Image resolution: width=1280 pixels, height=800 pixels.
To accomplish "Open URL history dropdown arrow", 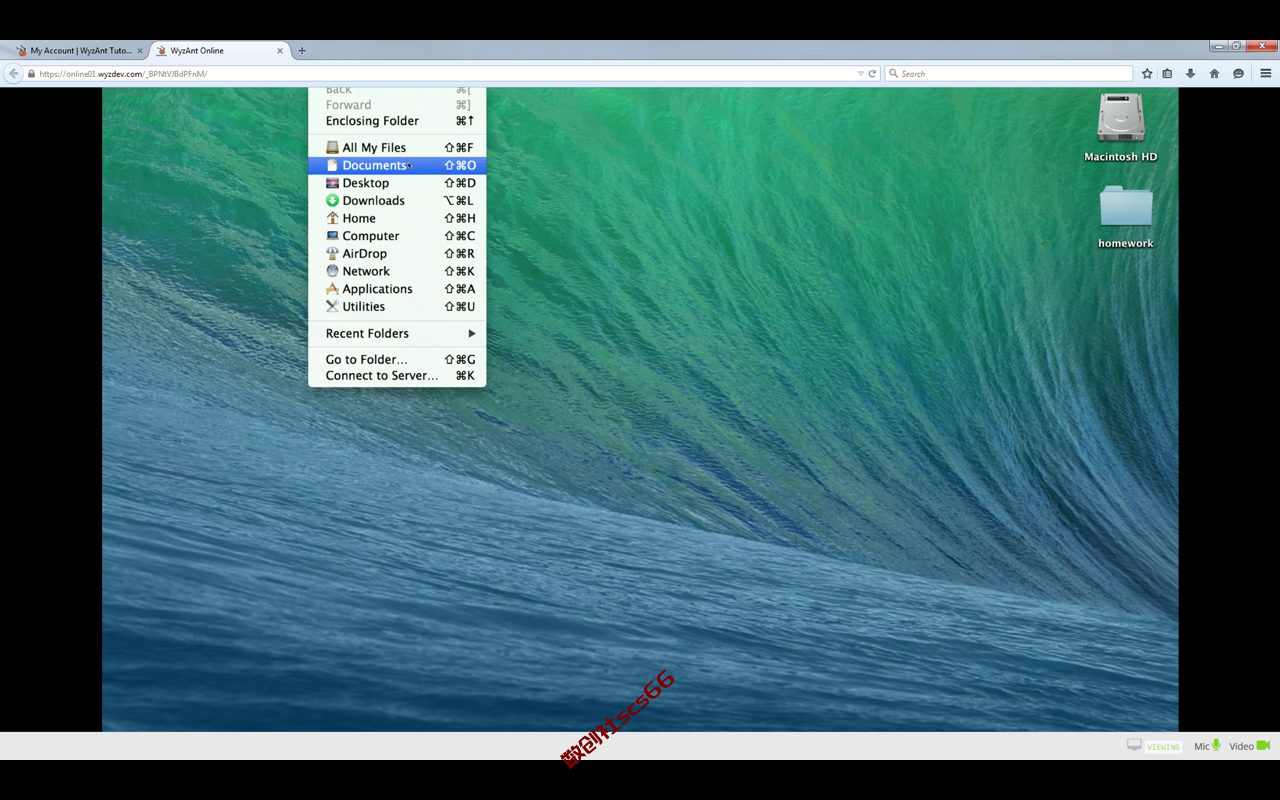I will [860, 74].
